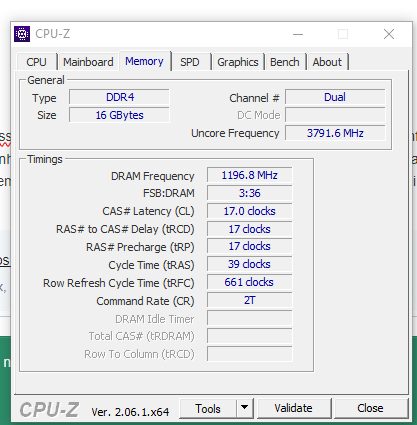Click the Validate button
This screenshot has width=417, height=425.
click(293, 408)
